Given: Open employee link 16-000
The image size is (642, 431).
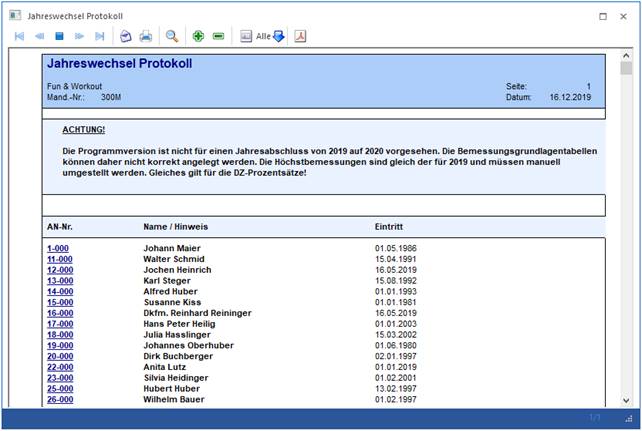Looking at the screenshot, I should [60, 313].
